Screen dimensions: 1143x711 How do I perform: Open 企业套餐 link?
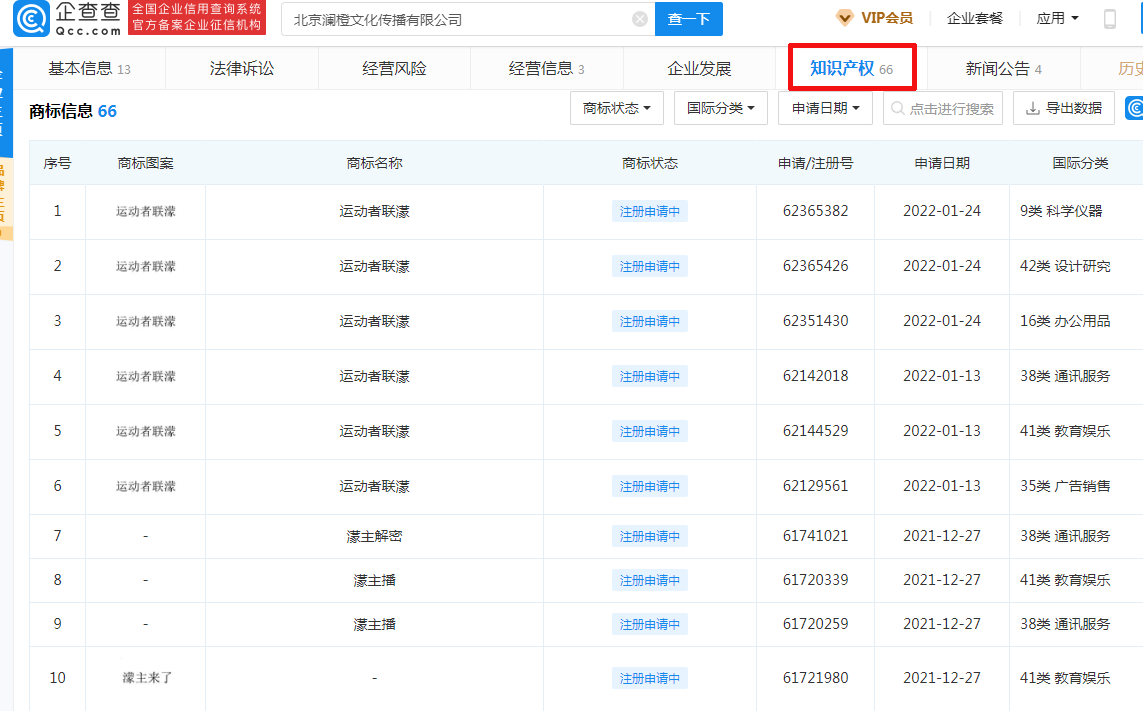[x=975, y=18]
